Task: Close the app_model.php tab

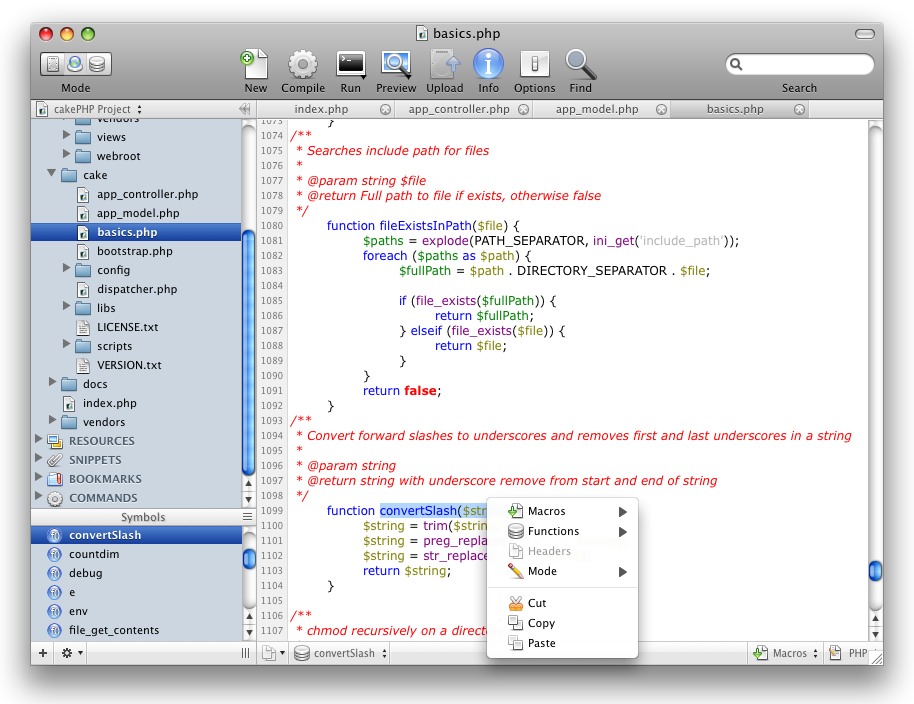Action: pyautogui.click(x=661, y=110)
